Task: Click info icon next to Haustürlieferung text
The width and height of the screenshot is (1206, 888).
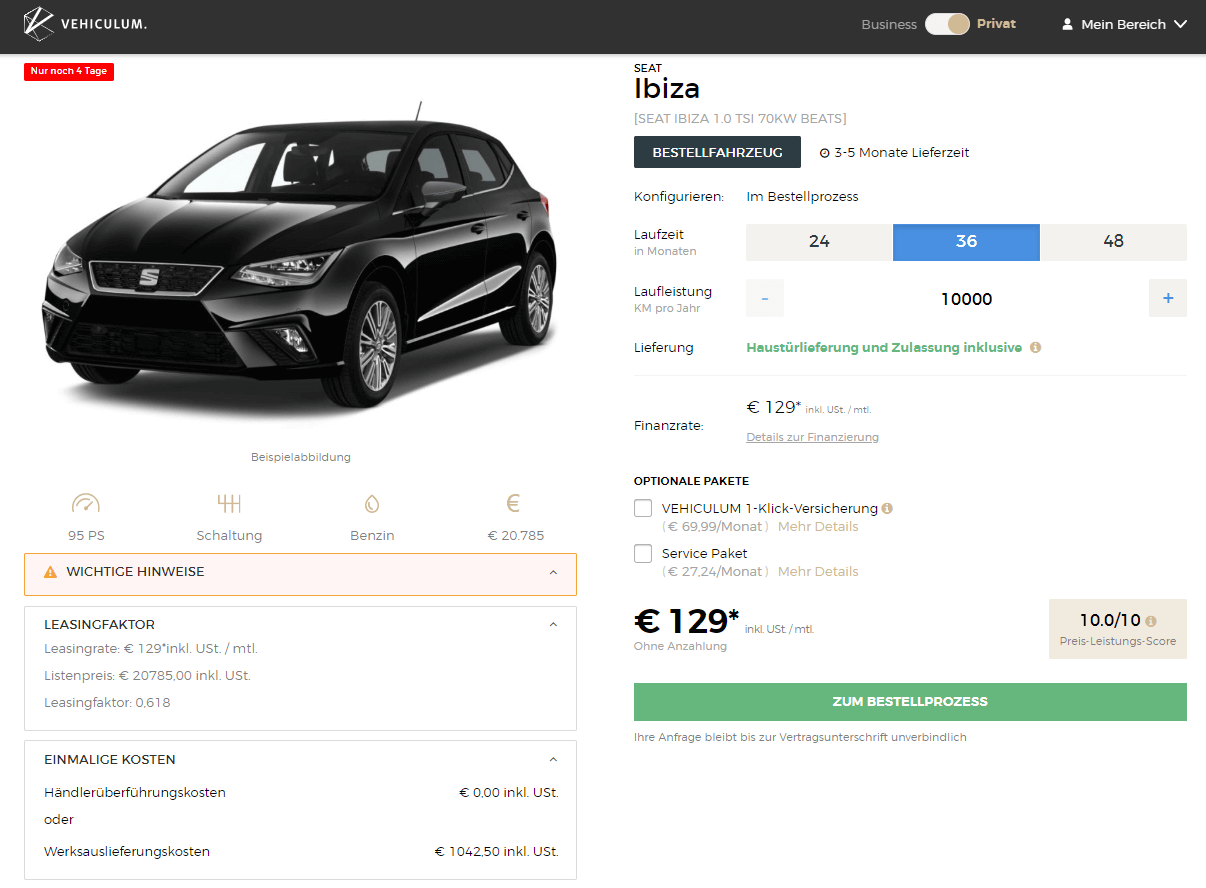Action: point(1035,348)
